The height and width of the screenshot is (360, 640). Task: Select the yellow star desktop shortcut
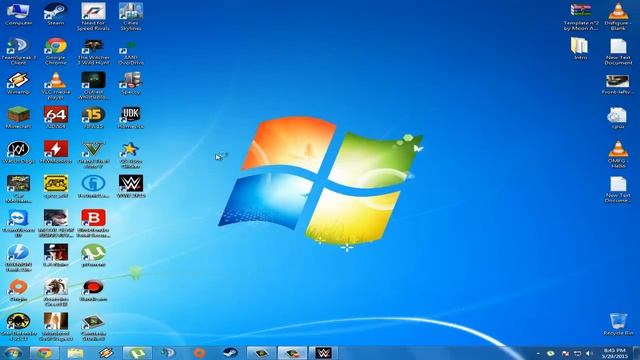pyautogui.click(x=131, y=155)
